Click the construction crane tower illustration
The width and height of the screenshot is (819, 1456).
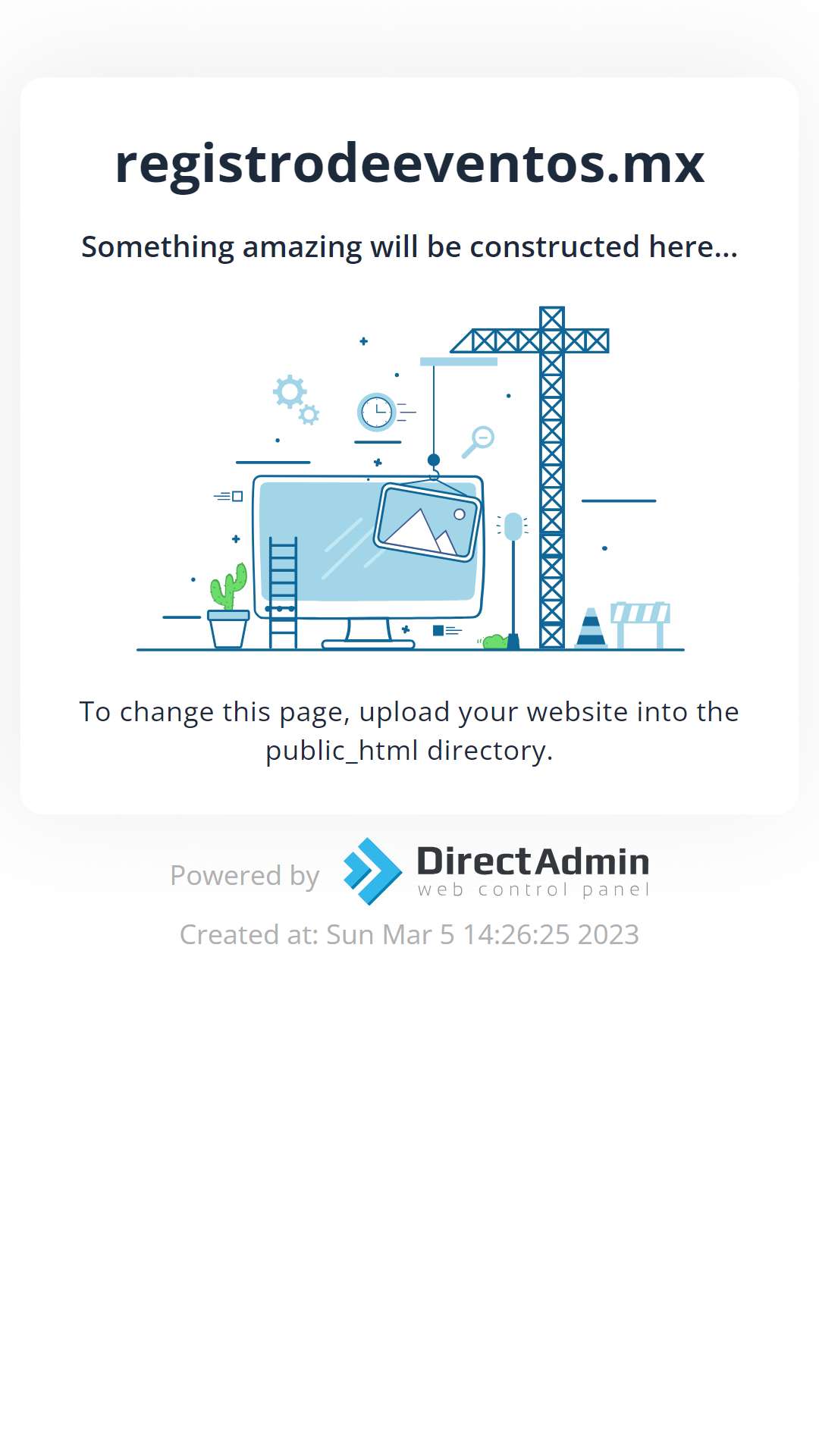click(x=552, y=478)
